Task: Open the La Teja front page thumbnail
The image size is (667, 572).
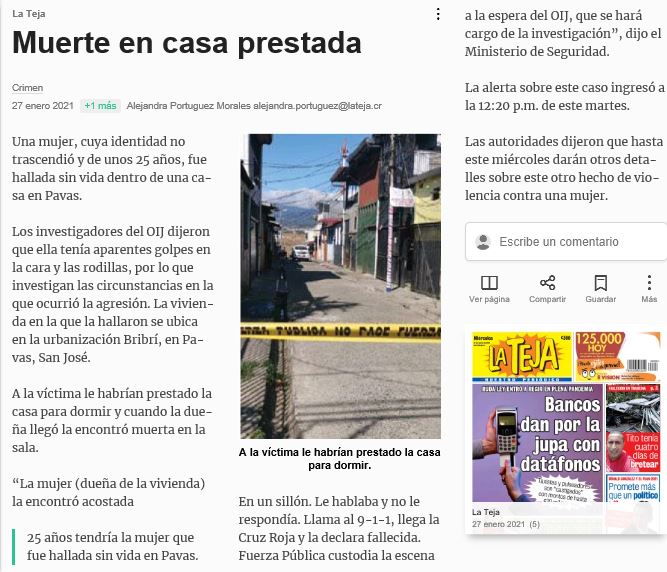Action: point(567,417)
